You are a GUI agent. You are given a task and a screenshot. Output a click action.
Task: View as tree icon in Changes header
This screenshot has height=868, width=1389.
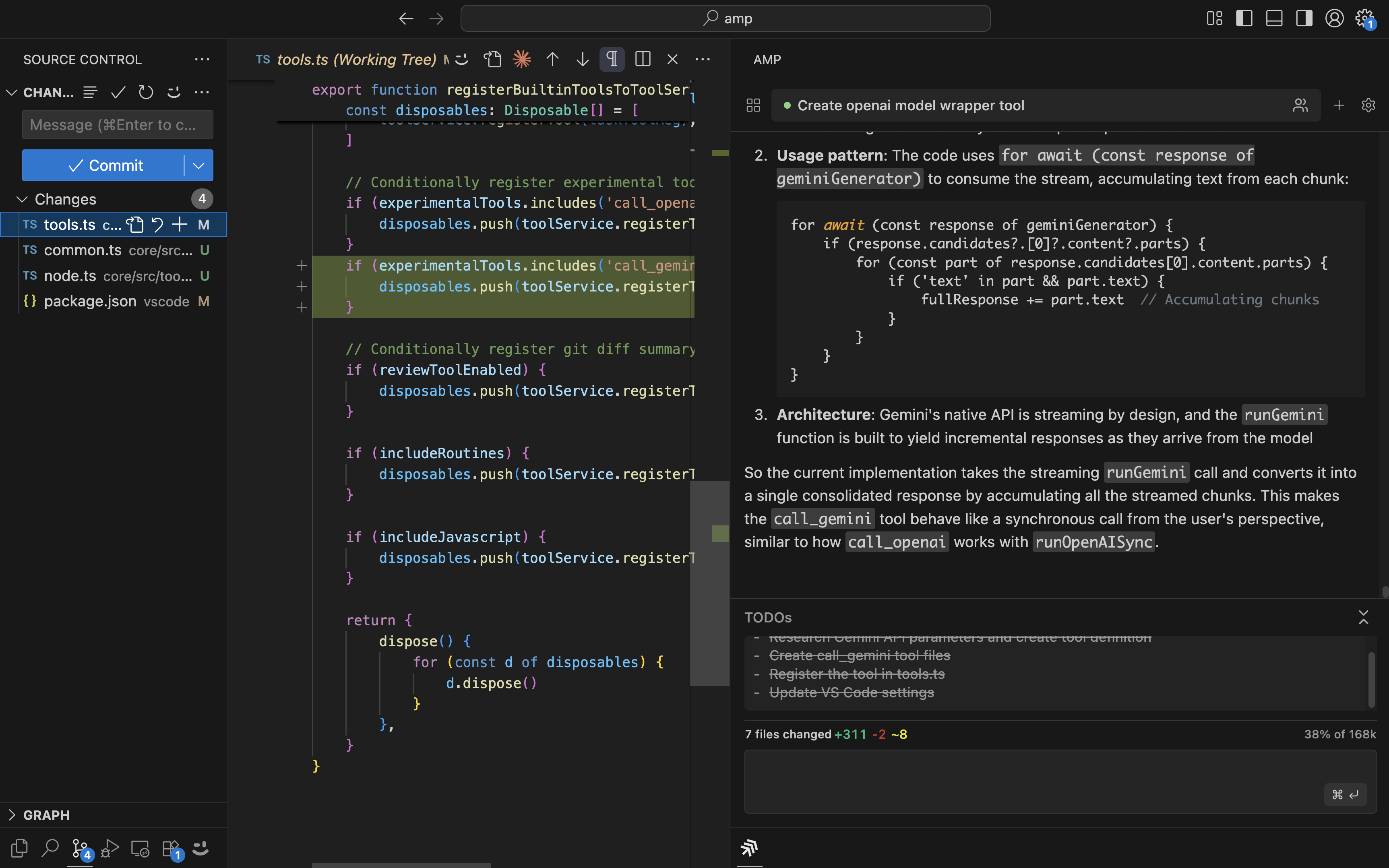(x=90, y=92)
